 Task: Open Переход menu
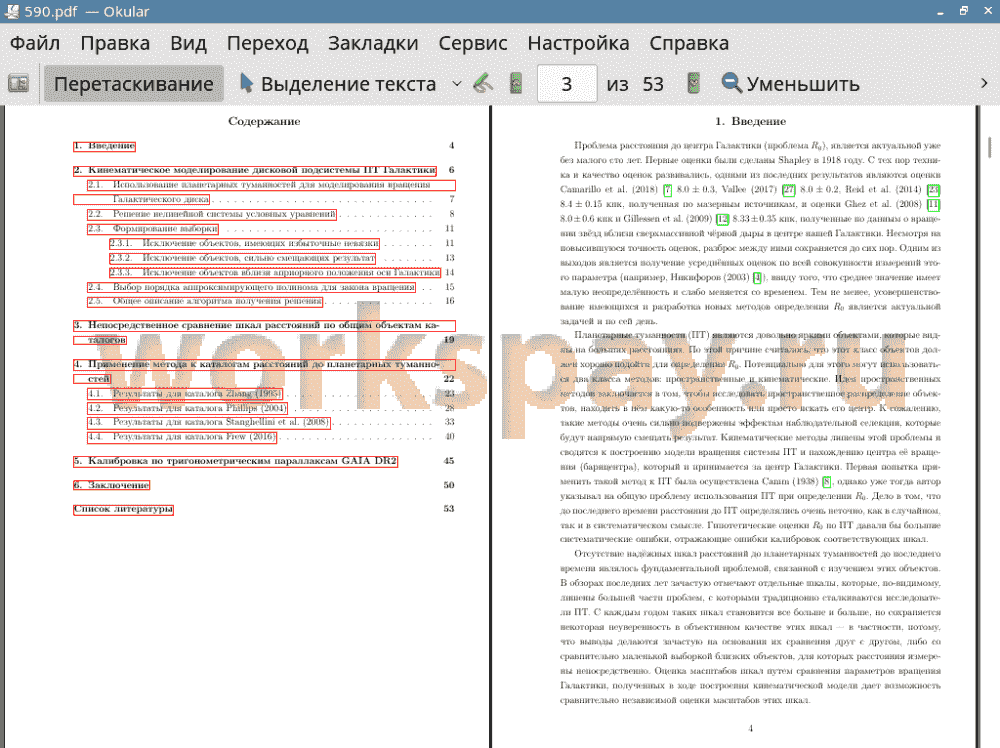pyautogui.click(x=267, y=43)
